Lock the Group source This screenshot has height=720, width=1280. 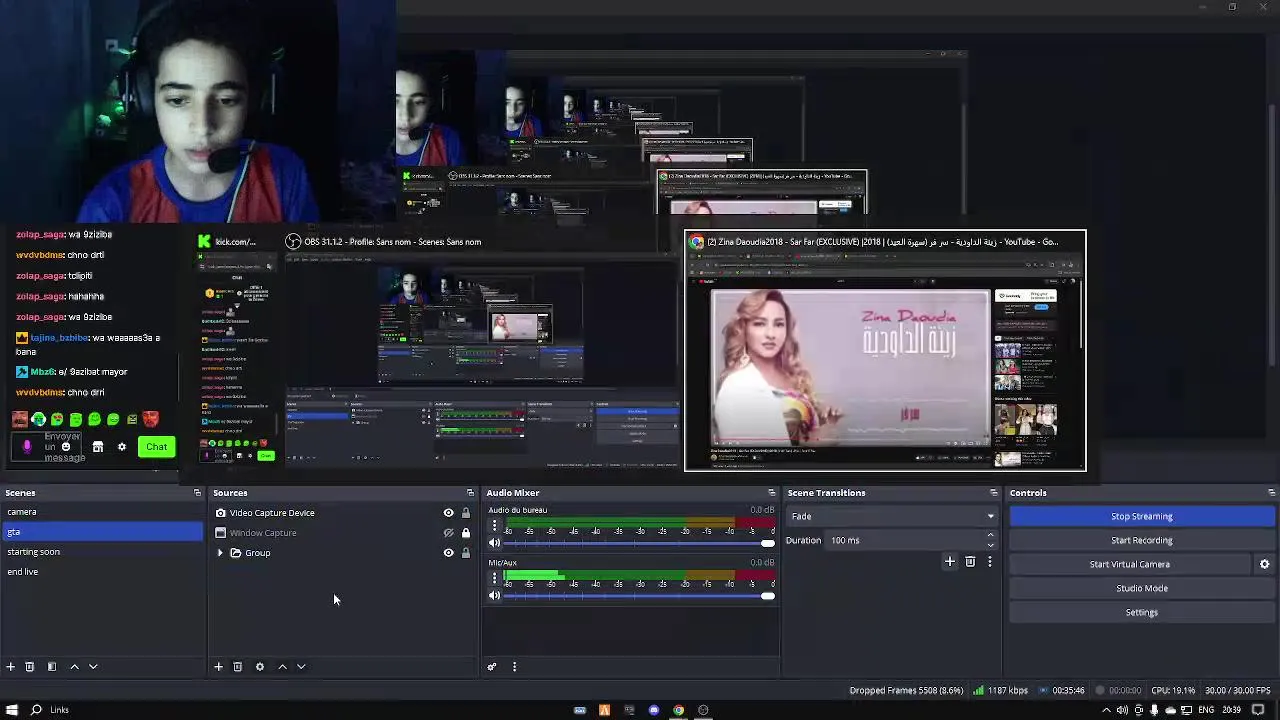pos(465,553)
